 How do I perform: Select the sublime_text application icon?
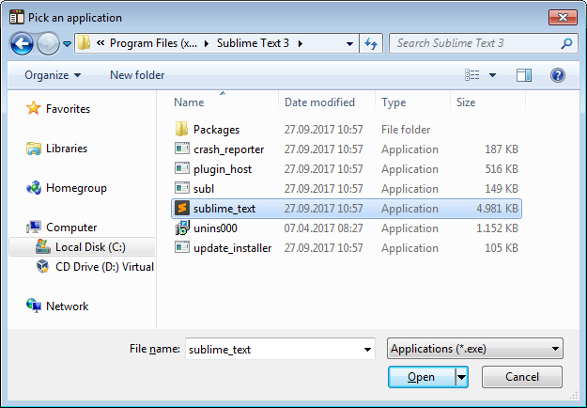182,208
